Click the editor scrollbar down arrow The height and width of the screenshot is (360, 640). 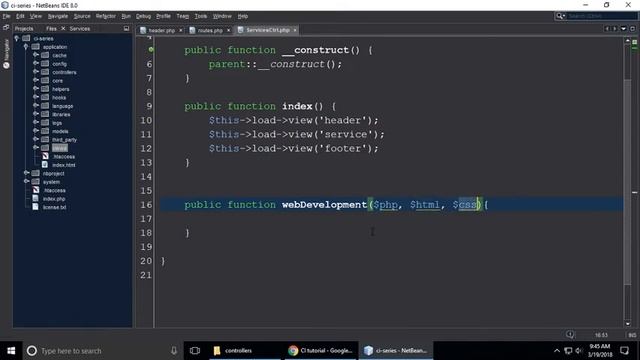[628, 324]
